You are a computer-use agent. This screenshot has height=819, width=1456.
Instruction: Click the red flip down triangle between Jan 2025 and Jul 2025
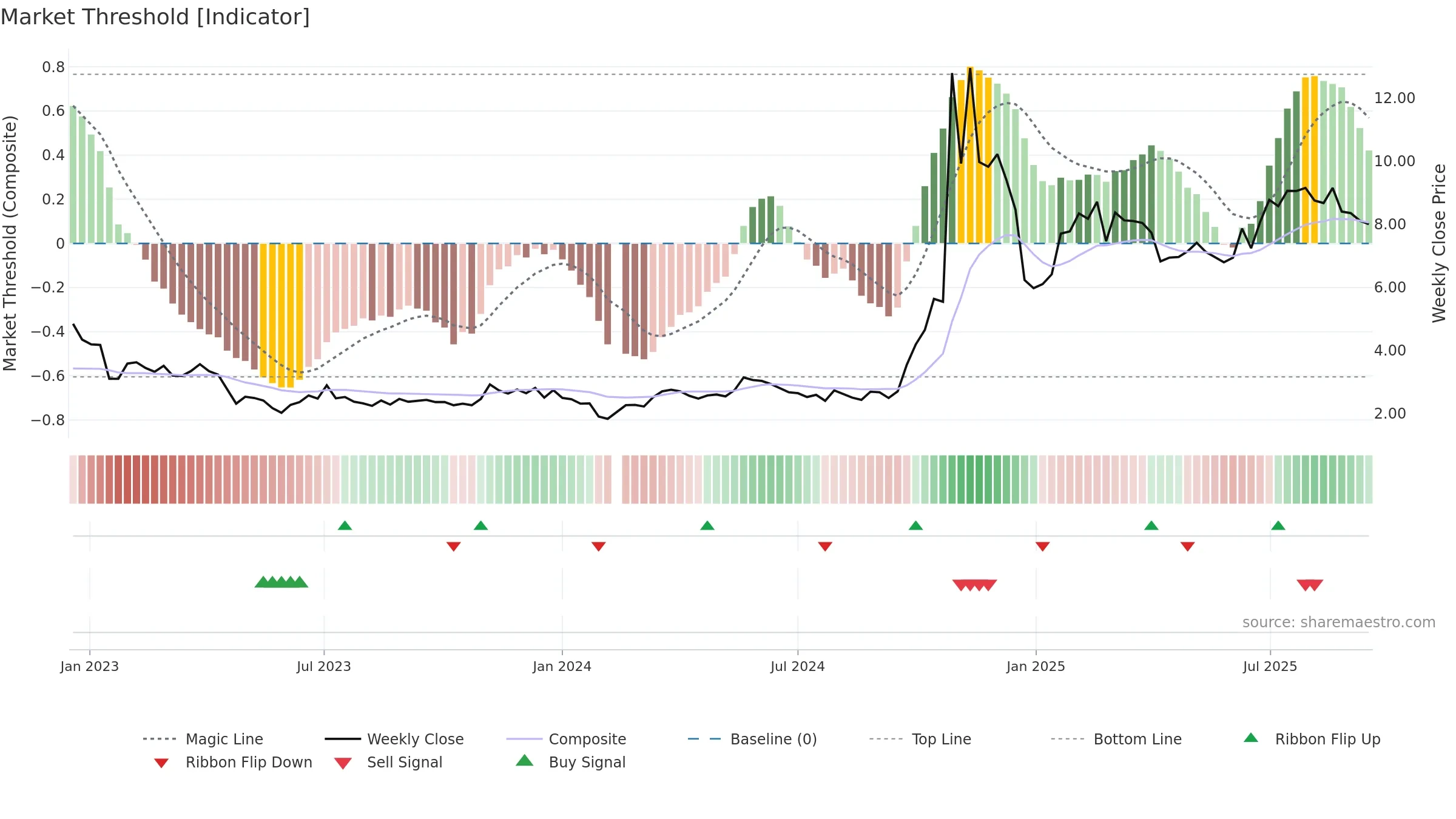[x=1188, y=547]
